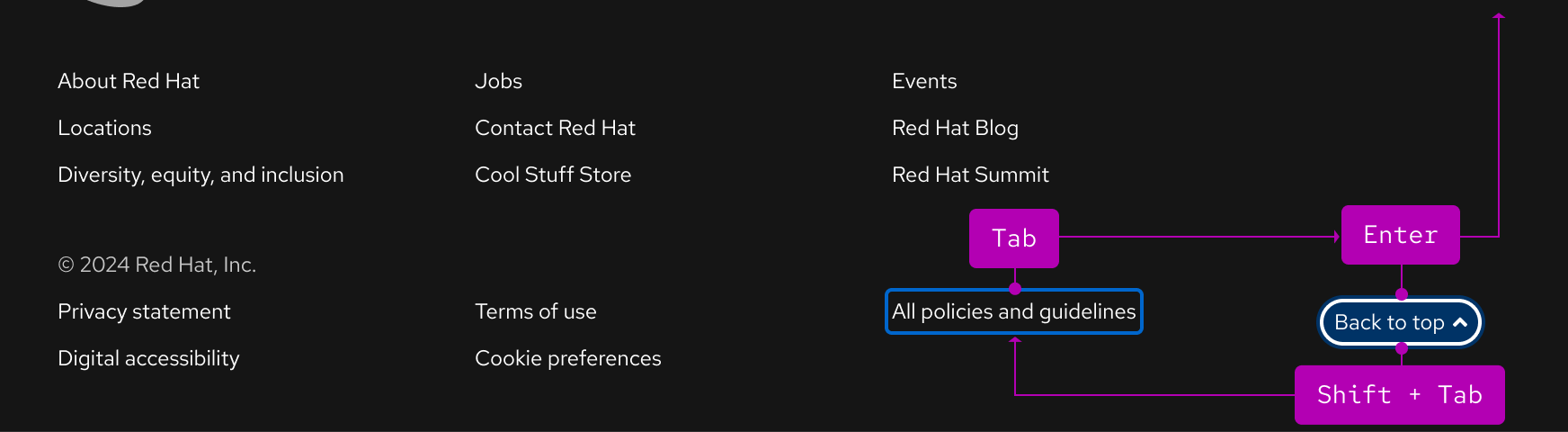
Task: Click the Shift + Tab key label
Action: pyautogui.click(x=1399, y=395)
